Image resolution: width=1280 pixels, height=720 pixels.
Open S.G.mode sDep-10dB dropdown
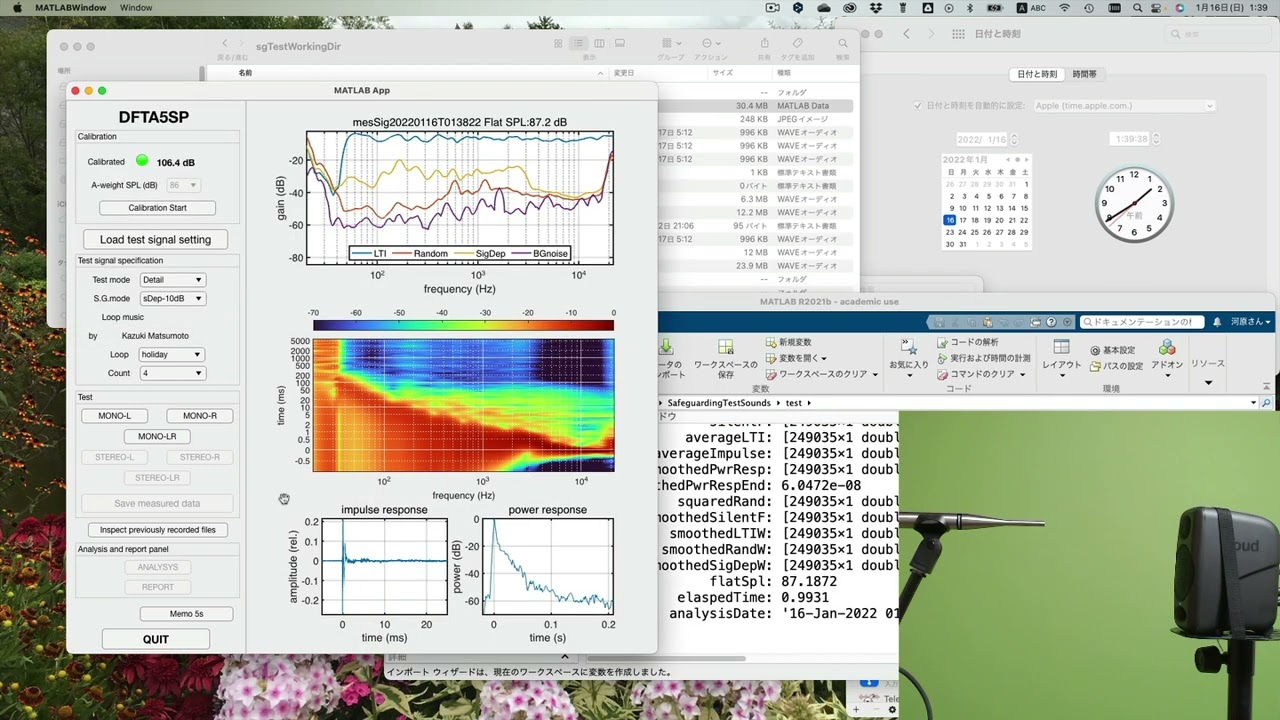[x=172, y=298]
